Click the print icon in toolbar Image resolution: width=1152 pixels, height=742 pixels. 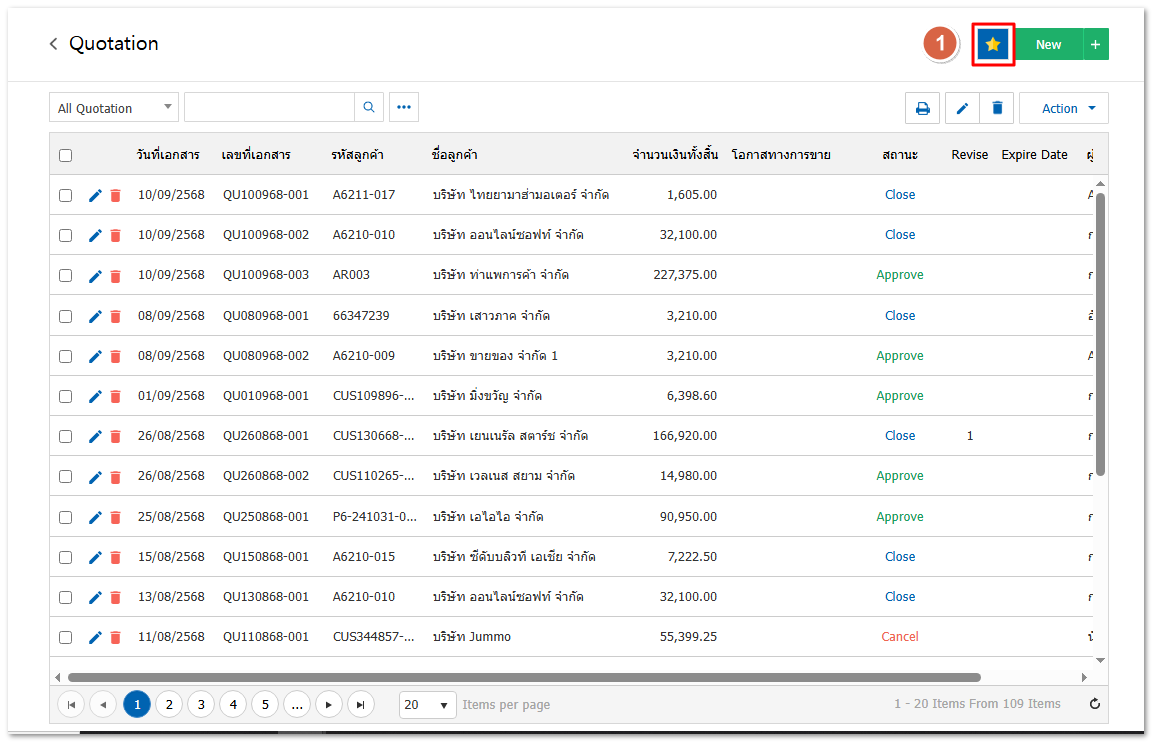pos(922,109)
